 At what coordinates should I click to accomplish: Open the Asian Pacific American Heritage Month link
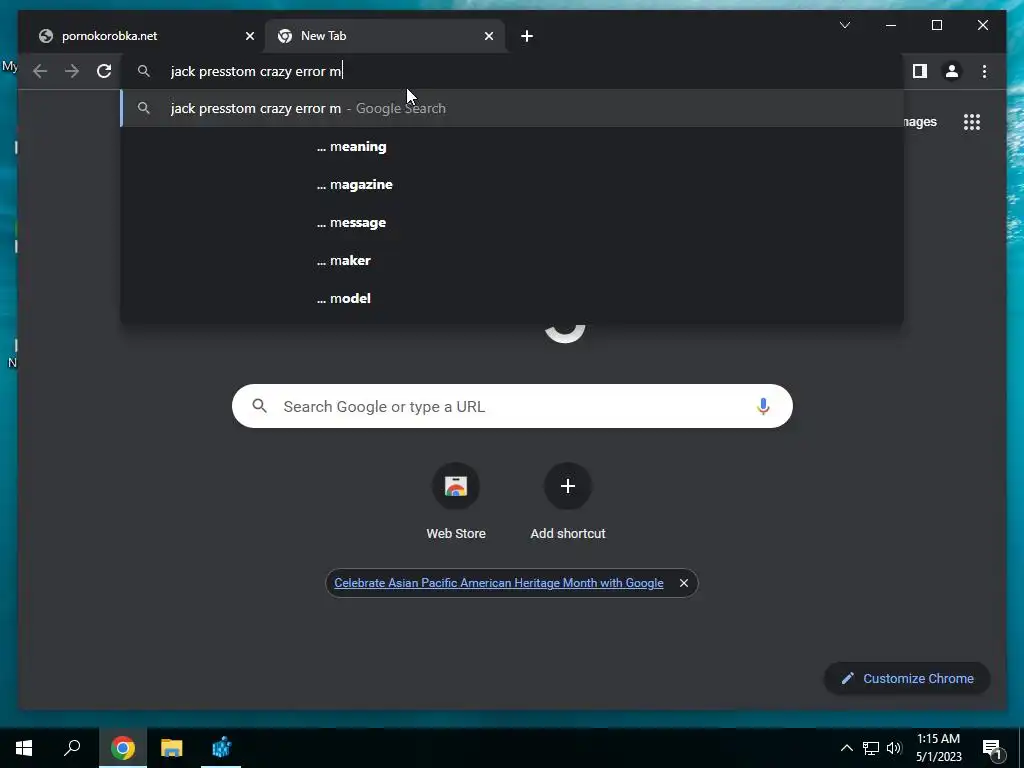tap(498, 583)
